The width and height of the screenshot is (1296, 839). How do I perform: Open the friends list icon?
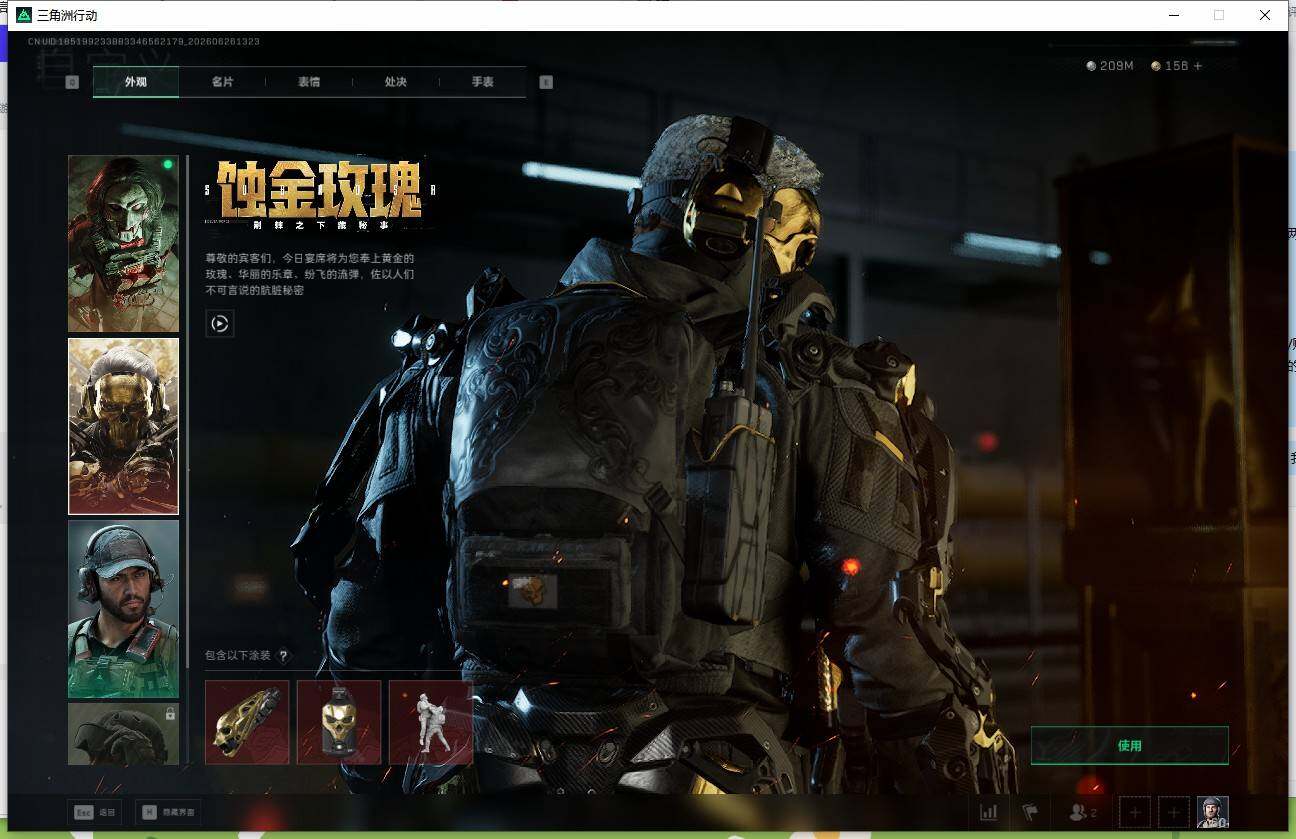1082,812
